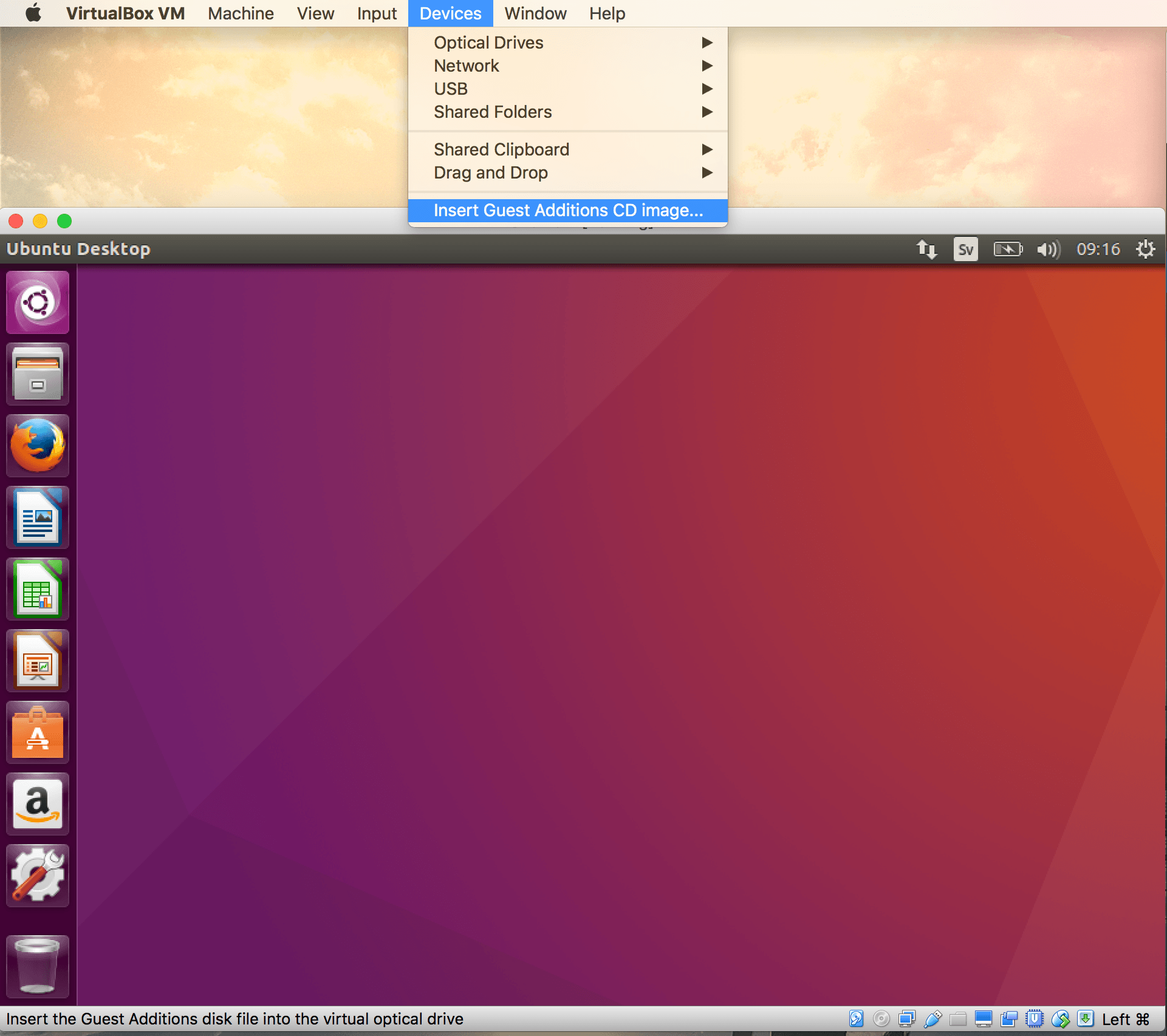The width and height of the screenshot is (1167, 1036).
Task: Choose Insert Guest Additions CD image
Action: click(568, 210)
